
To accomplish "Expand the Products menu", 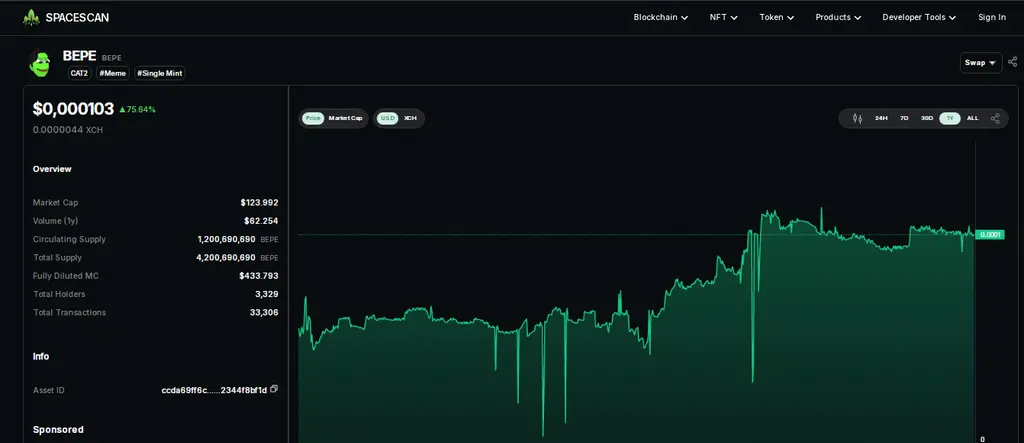I will click(x=838, y=18).
